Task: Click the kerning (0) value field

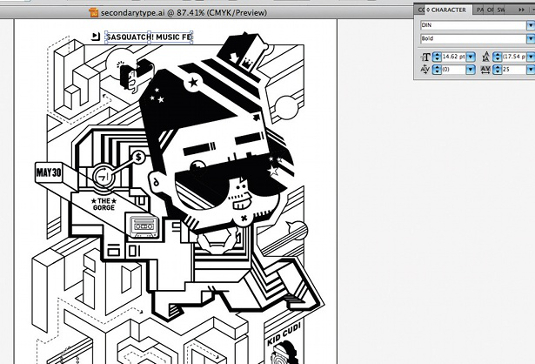Action: point(453,70)
